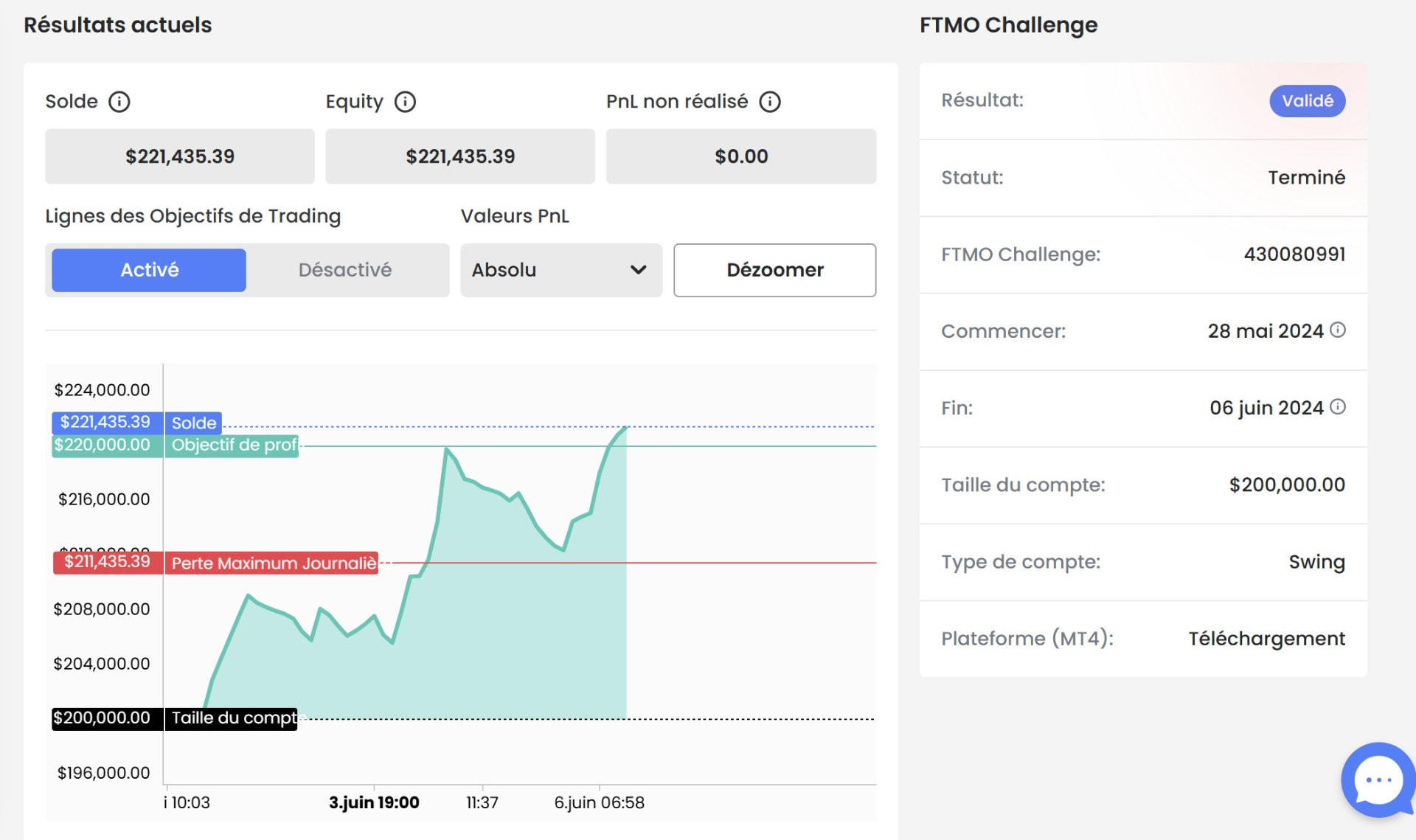This screenshot has height=840, width=1416.
Task: Click the $200,000.00 black axis tag
Action: 107,718
